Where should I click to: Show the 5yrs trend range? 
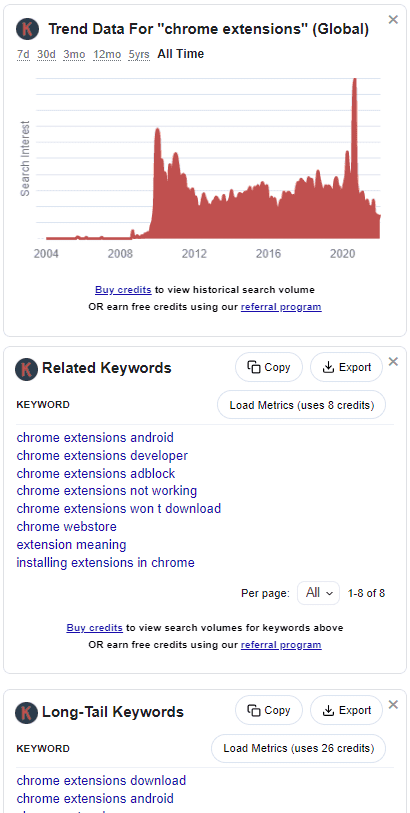click(139, 54)
